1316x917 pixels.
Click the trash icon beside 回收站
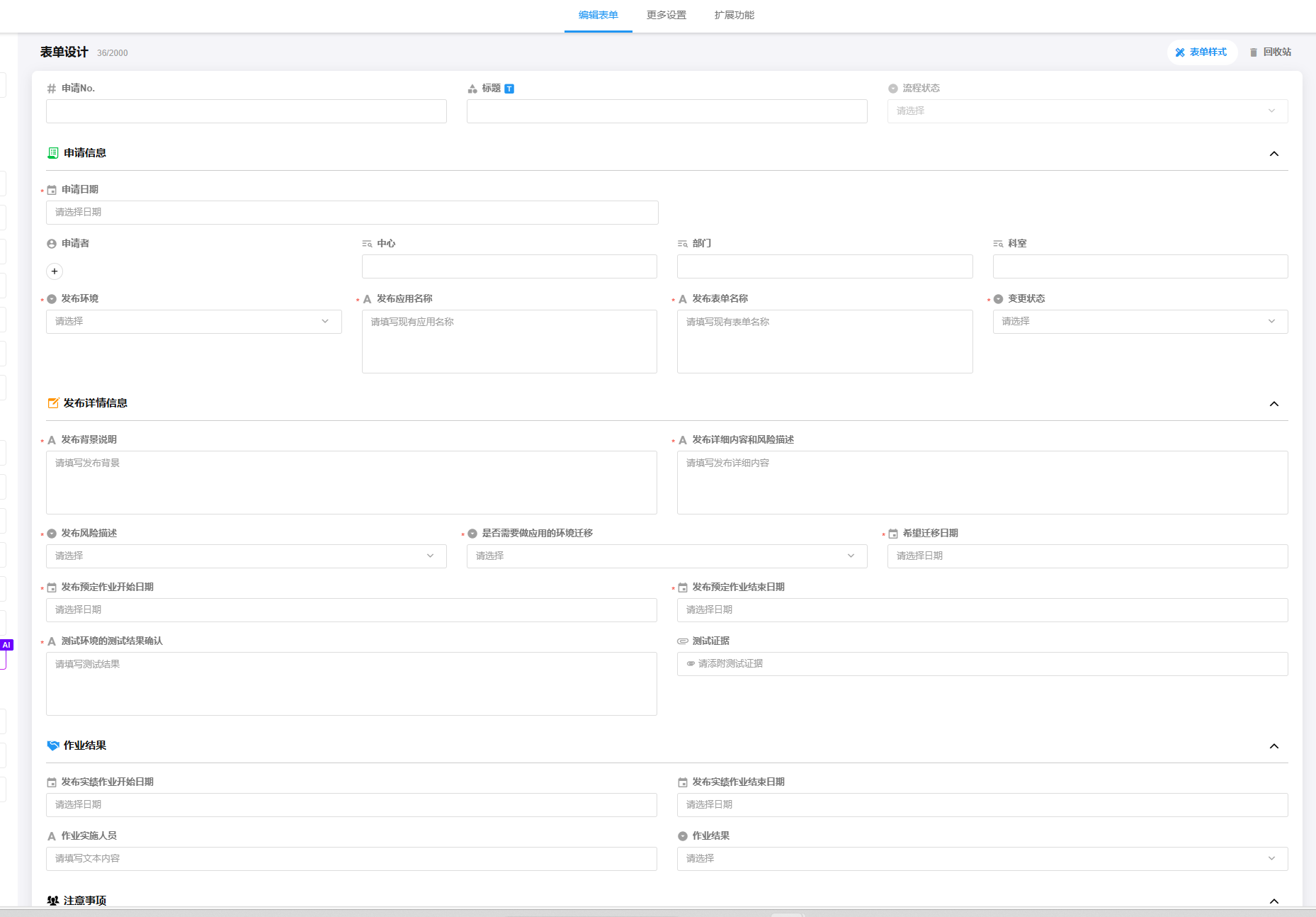pyautogui.click(x=1254, y=52)
